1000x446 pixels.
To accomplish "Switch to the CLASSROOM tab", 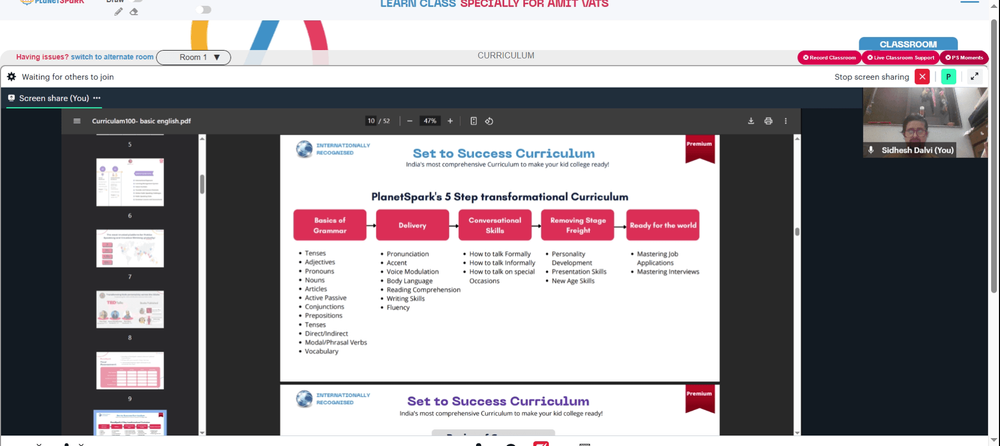I will [908, 44].
